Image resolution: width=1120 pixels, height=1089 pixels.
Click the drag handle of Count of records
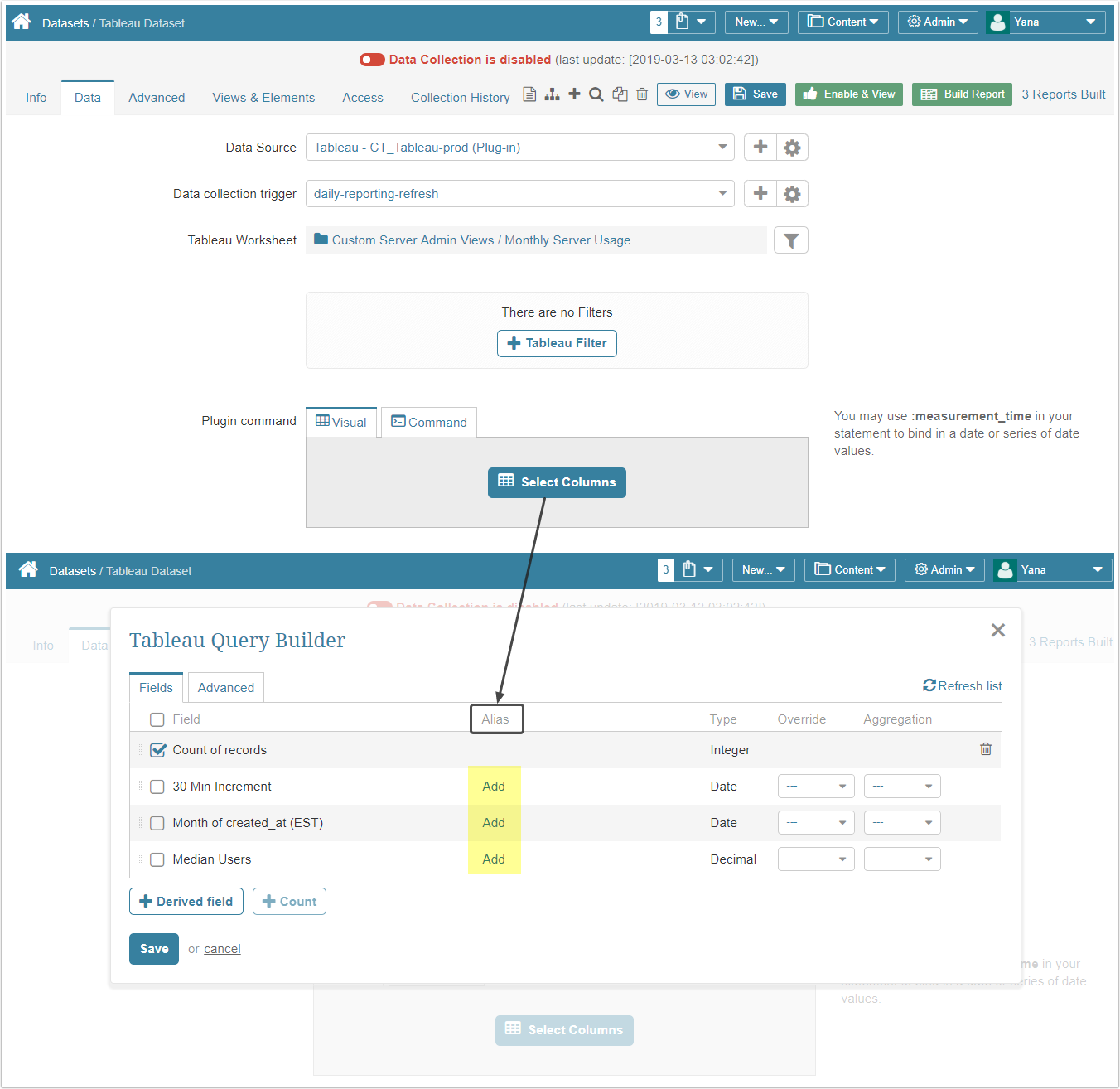point(139,750)
